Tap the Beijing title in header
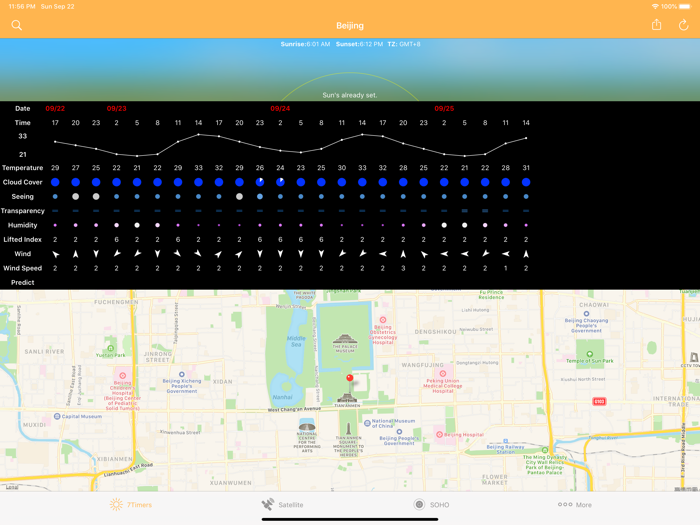This screenshot has width=700, height=525. (350, 26)
